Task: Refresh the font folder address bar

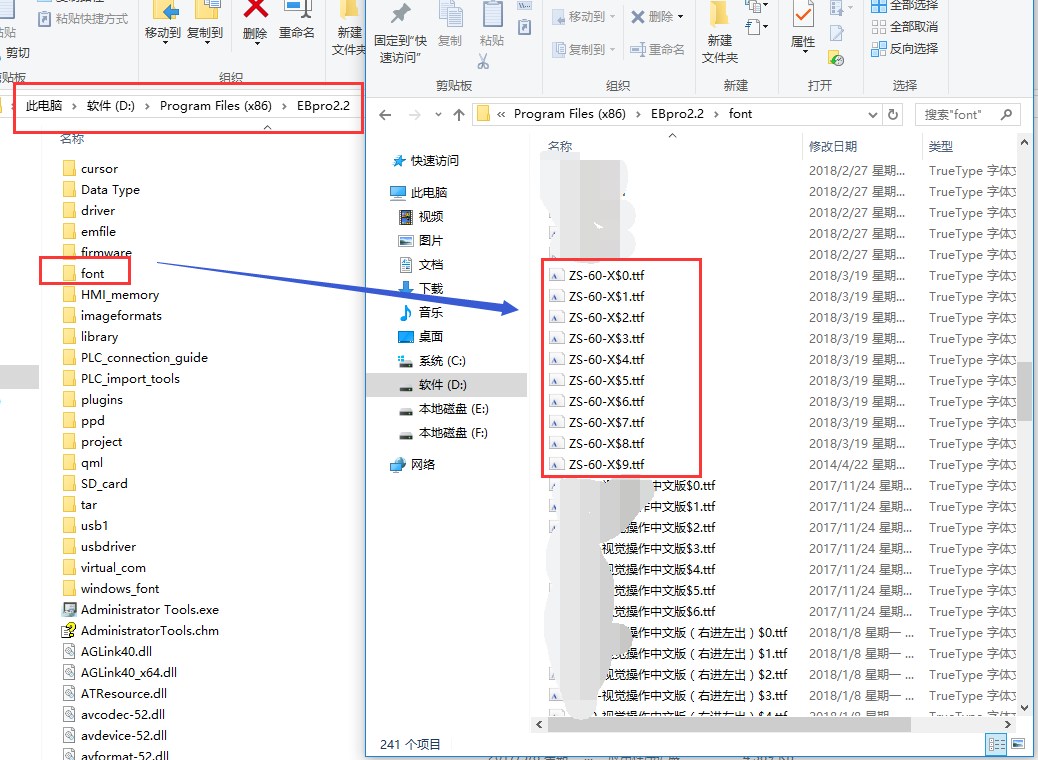Action: [893, 114]
